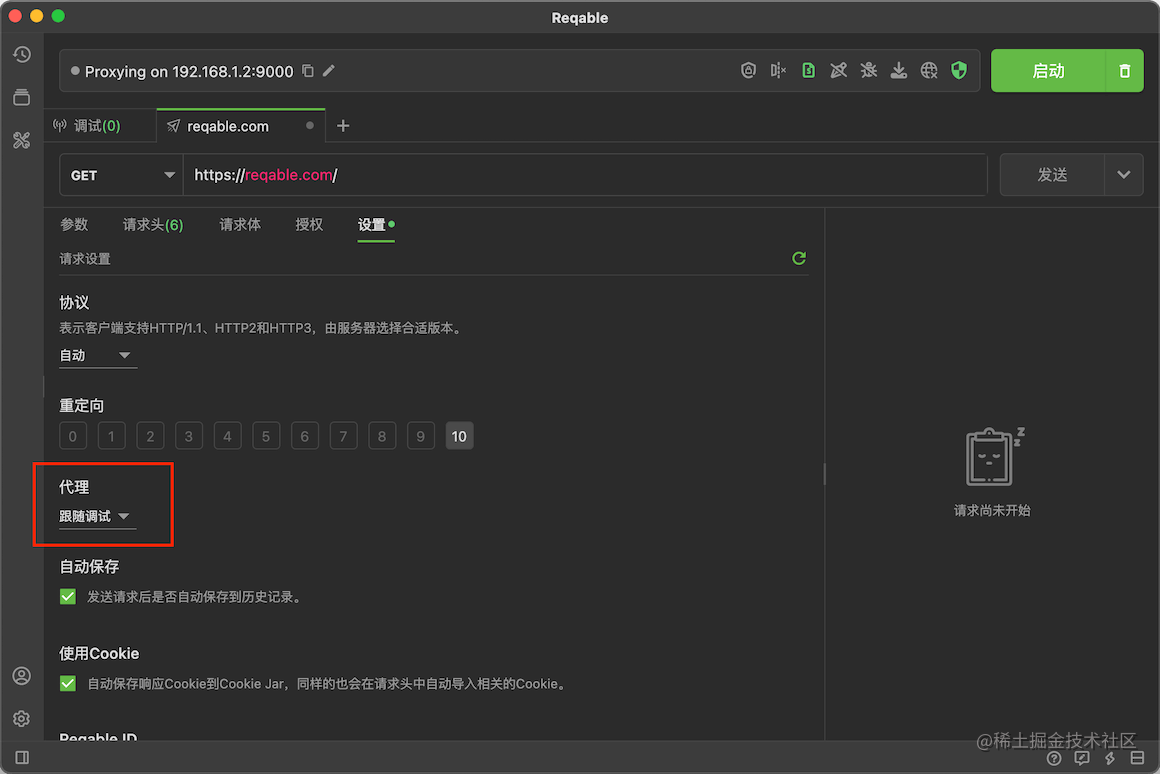
Task: Clear captured traffic with trash button
Action: pyautogui.click(x=1124, y=71)
